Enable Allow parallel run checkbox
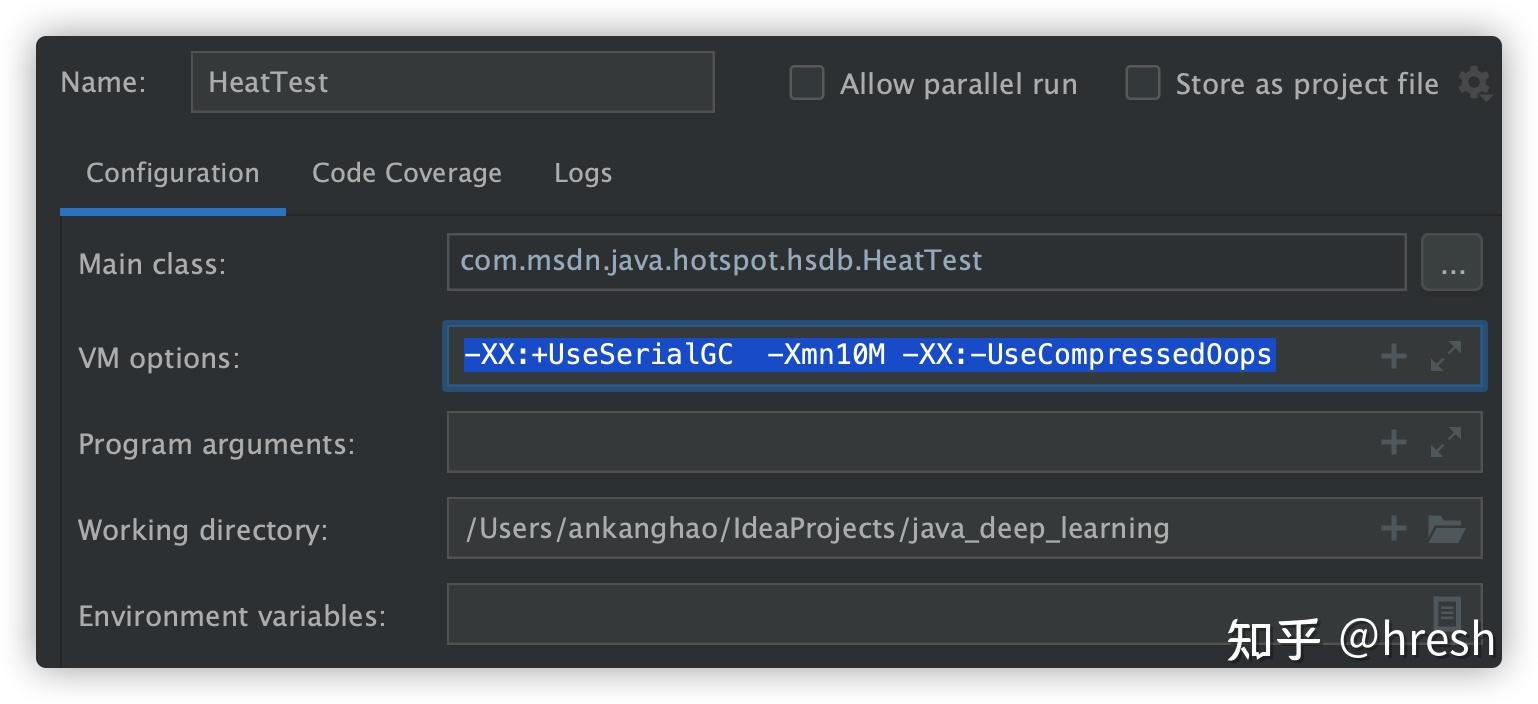Image resolution: width=1538 pixels, height=704 pixels. pos(807,83)
